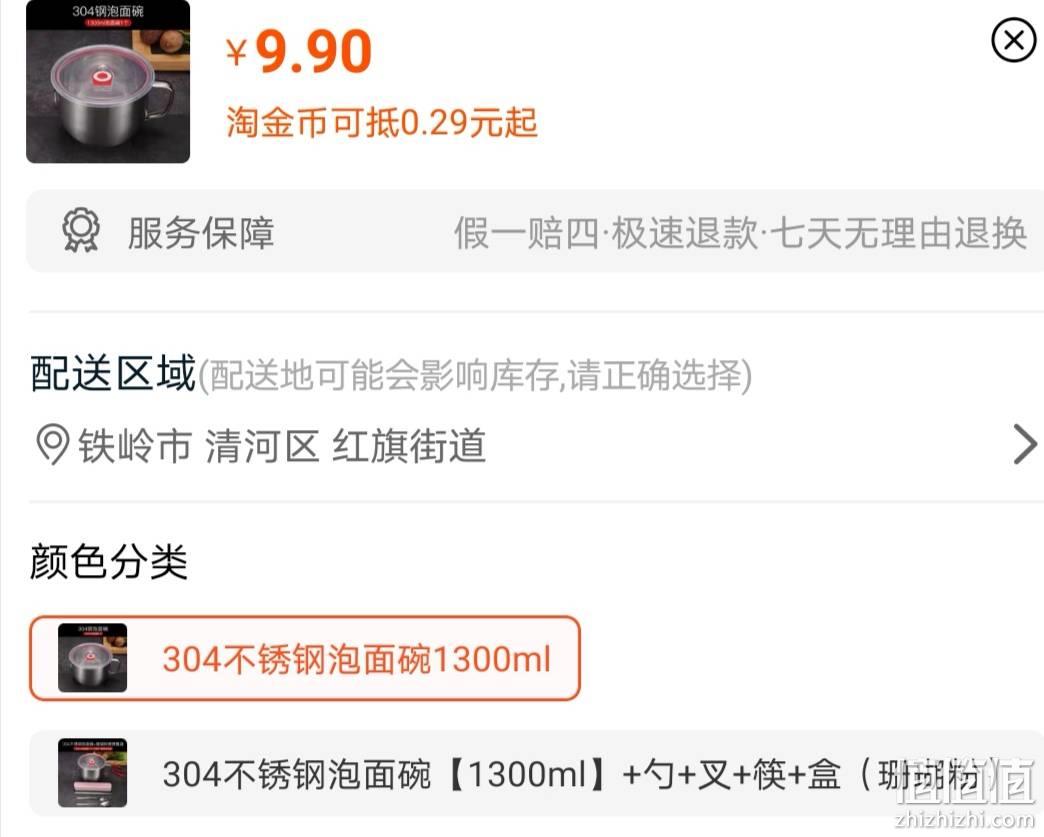Select option 304不锈钢泡面碗1300ml
This screenshot has width=1044, height=837.
(x=305, y=659)
